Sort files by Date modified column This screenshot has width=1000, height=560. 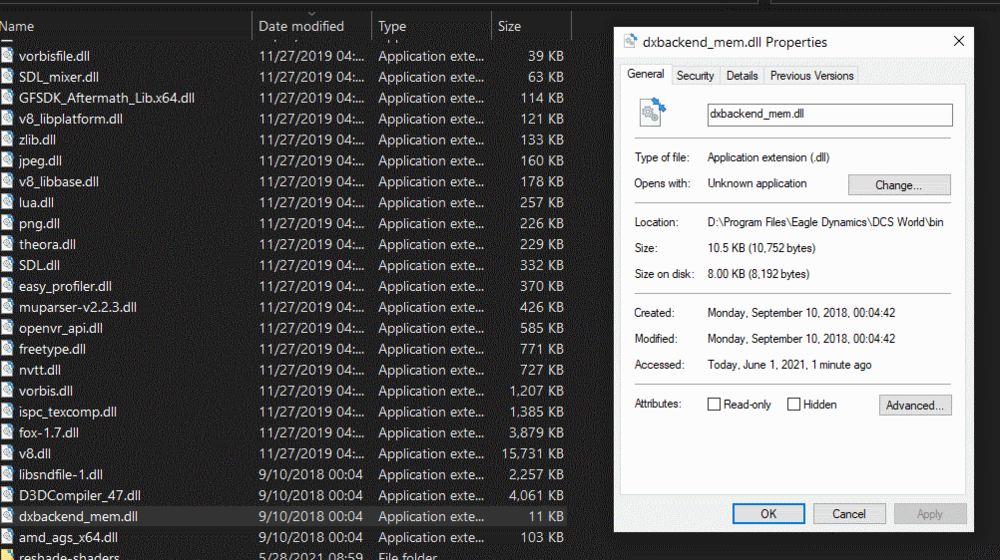click(301, 26)
